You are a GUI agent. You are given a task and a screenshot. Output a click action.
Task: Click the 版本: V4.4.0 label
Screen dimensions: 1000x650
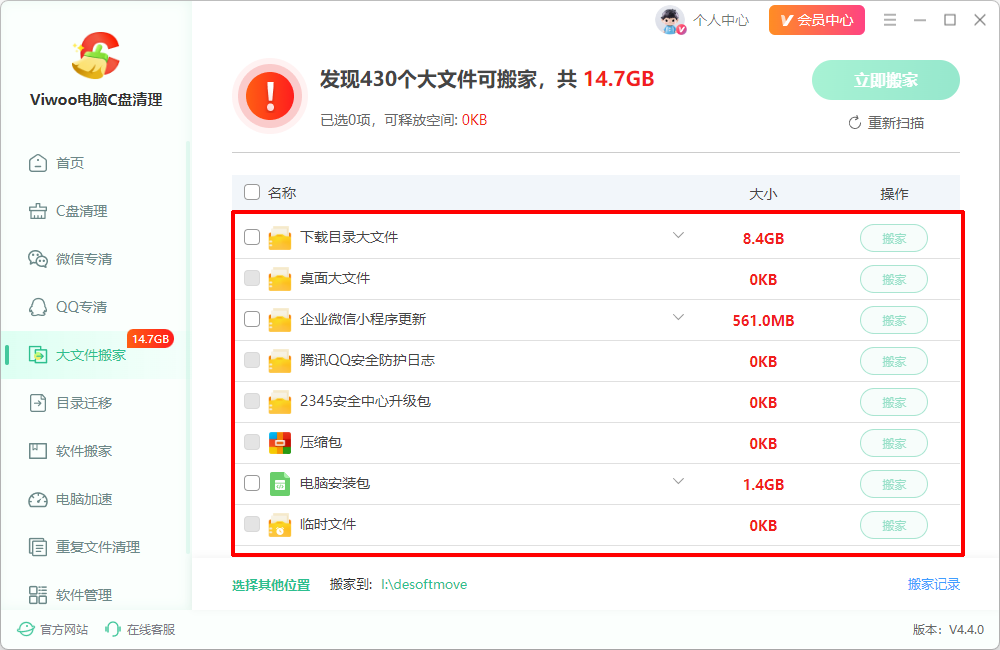tap(948, 630)
